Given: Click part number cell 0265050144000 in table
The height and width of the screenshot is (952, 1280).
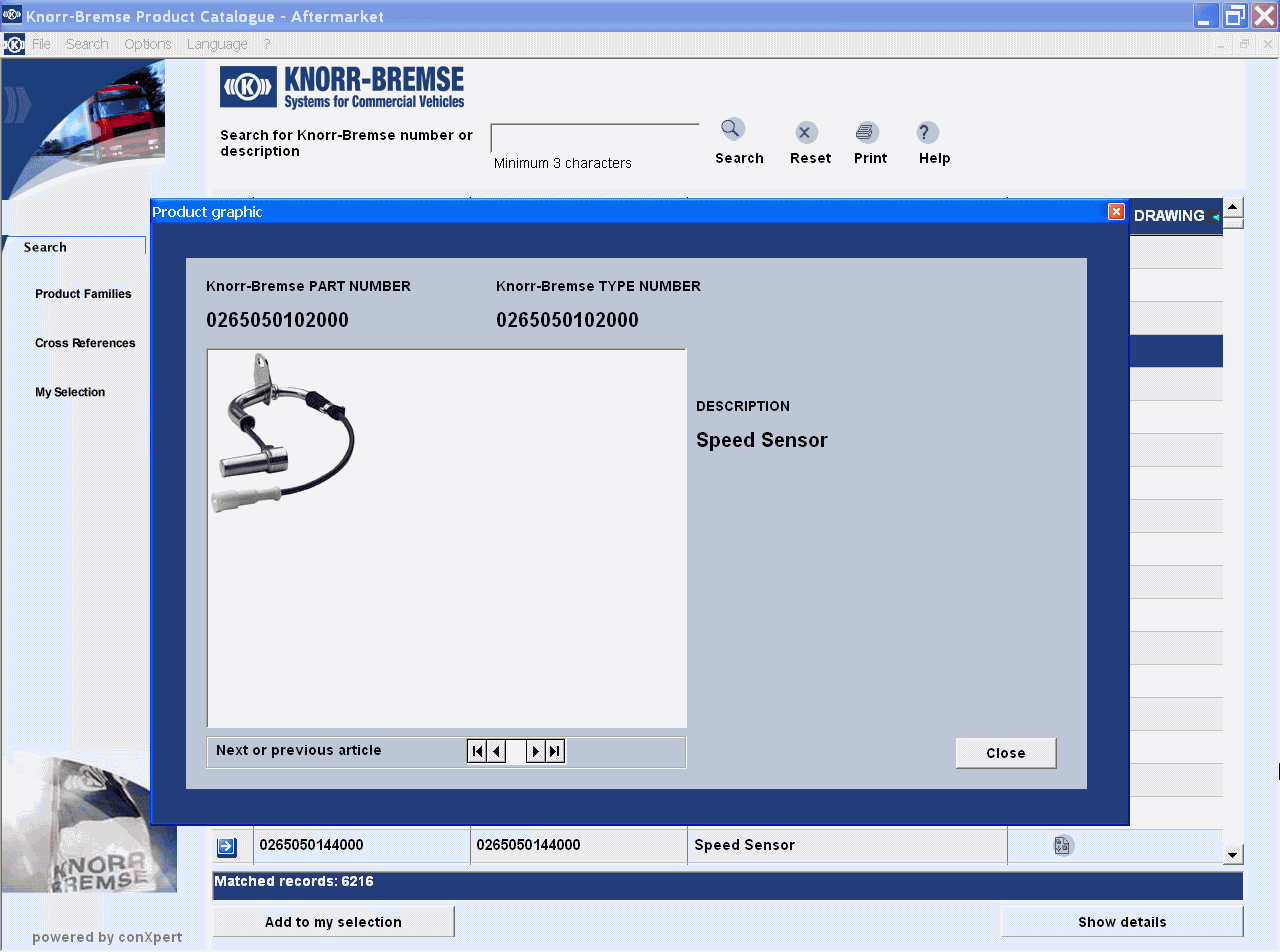Looking at the screenshot, I should (x=362, y=846).
